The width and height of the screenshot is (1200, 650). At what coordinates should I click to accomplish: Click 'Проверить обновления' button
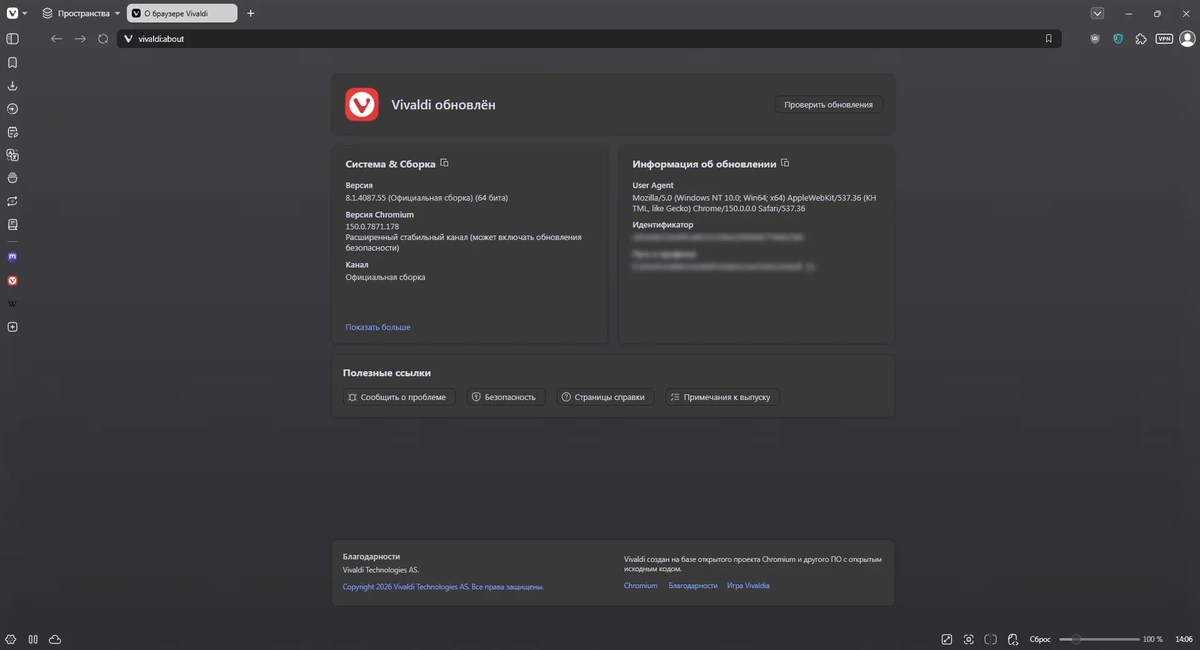(828, 104)
